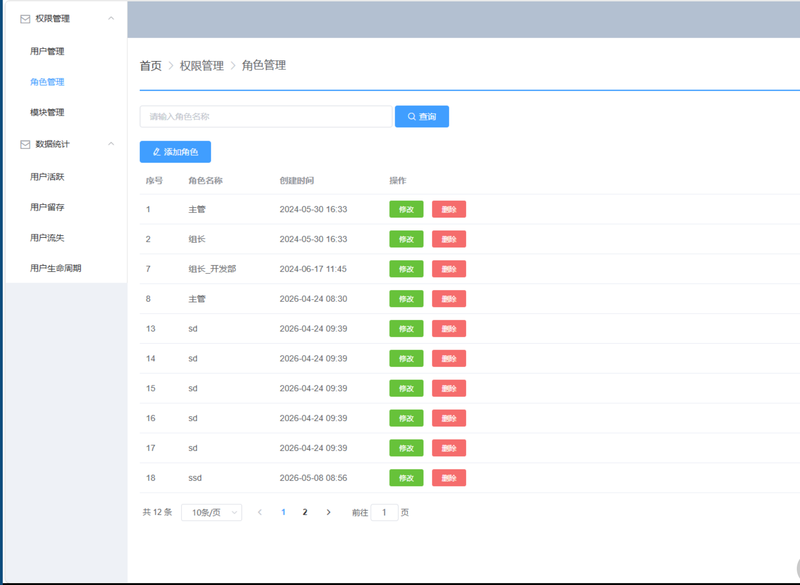The image size is (800, 585).
Task: Click the 共 12 条 total count
Action: point(157,512)
